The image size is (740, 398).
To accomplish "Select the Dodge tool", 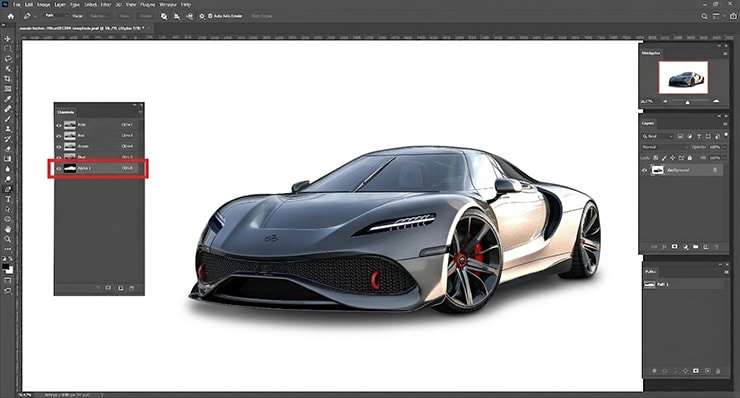I will click(x=8, y=179).
